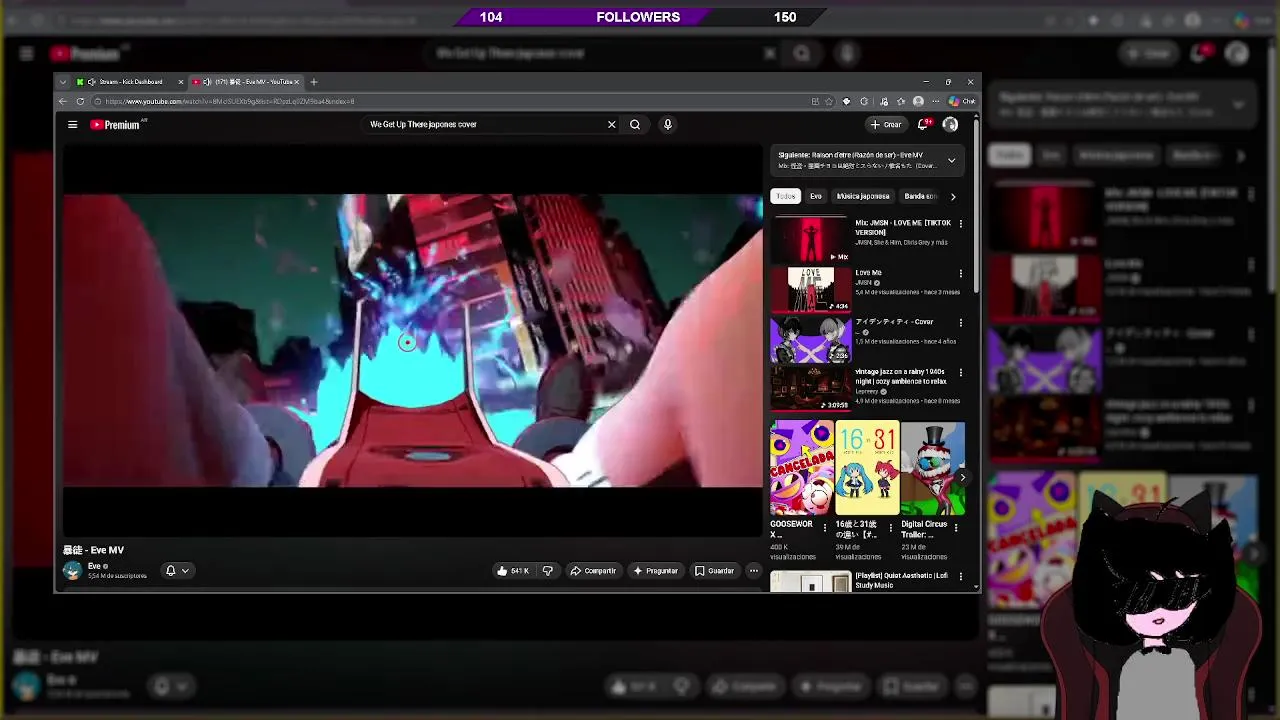Expand the Siguiente playlist panel chevron
Image resolution: width=1280 pixels, height=720 pixels.
[x=951, y=160]
